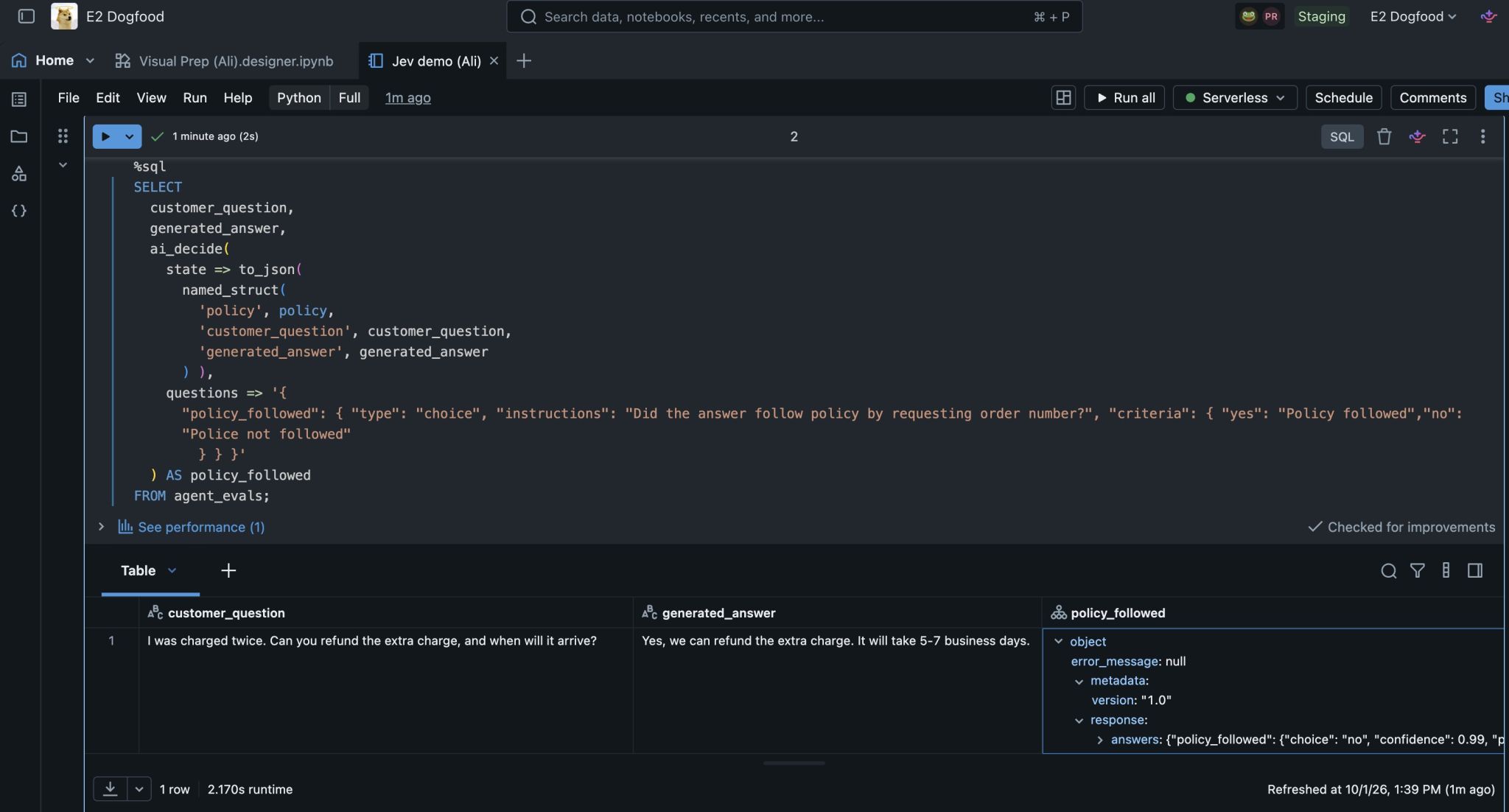This screenshot has width=1509, height=812.
Task: Collapse the object tree node
Action: [1059, 642]
